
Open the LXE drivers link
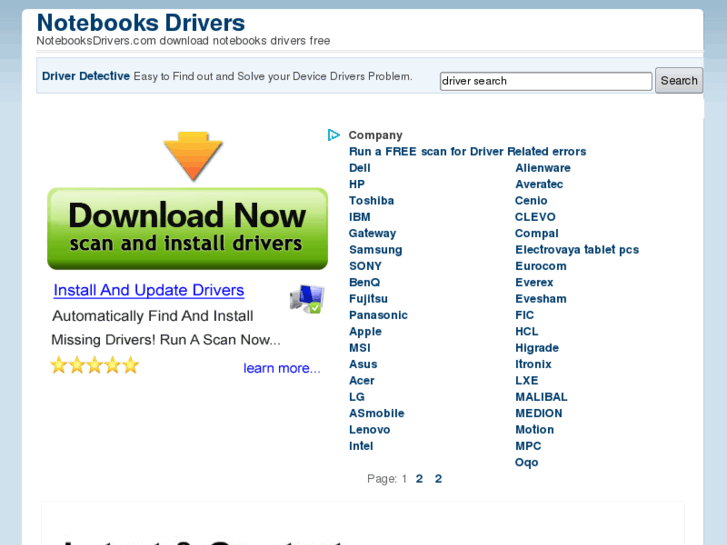pos(527,380)
